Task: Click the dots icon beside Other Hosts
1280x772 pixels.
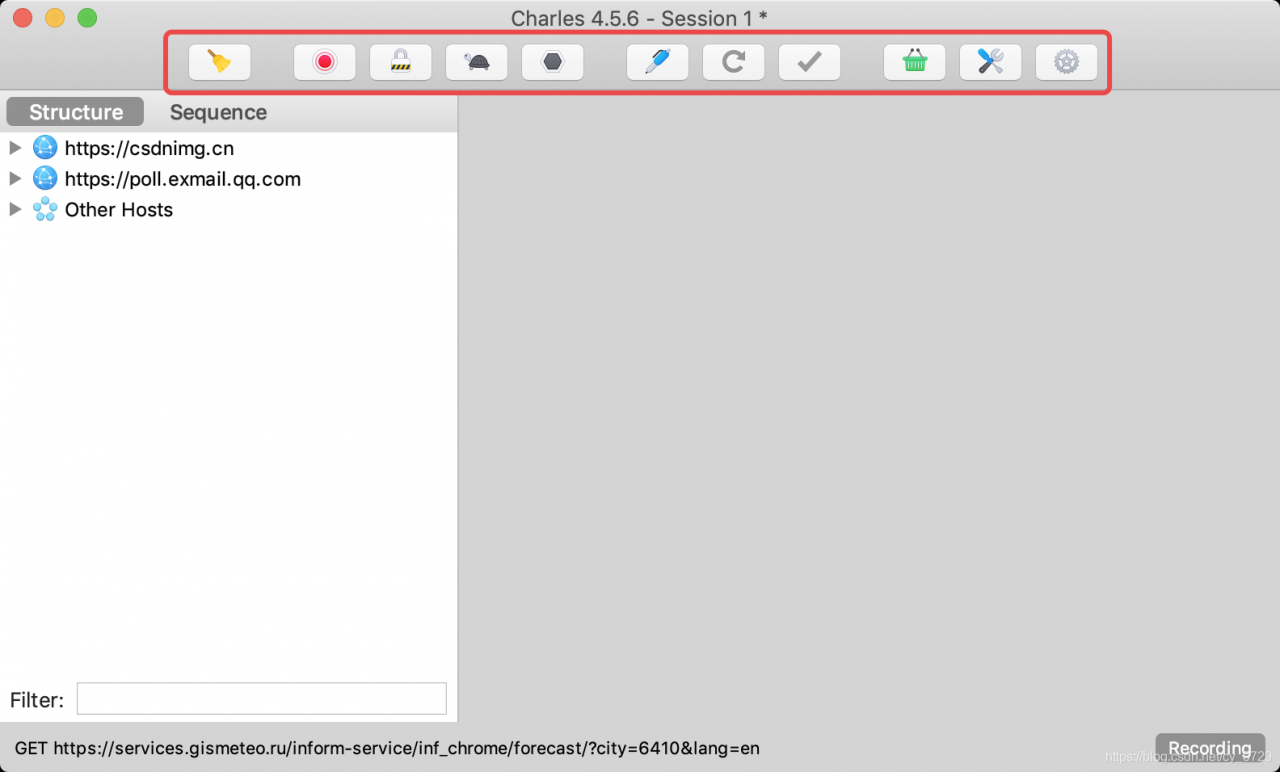Action: pyautogui.click(x=45, y=209)
